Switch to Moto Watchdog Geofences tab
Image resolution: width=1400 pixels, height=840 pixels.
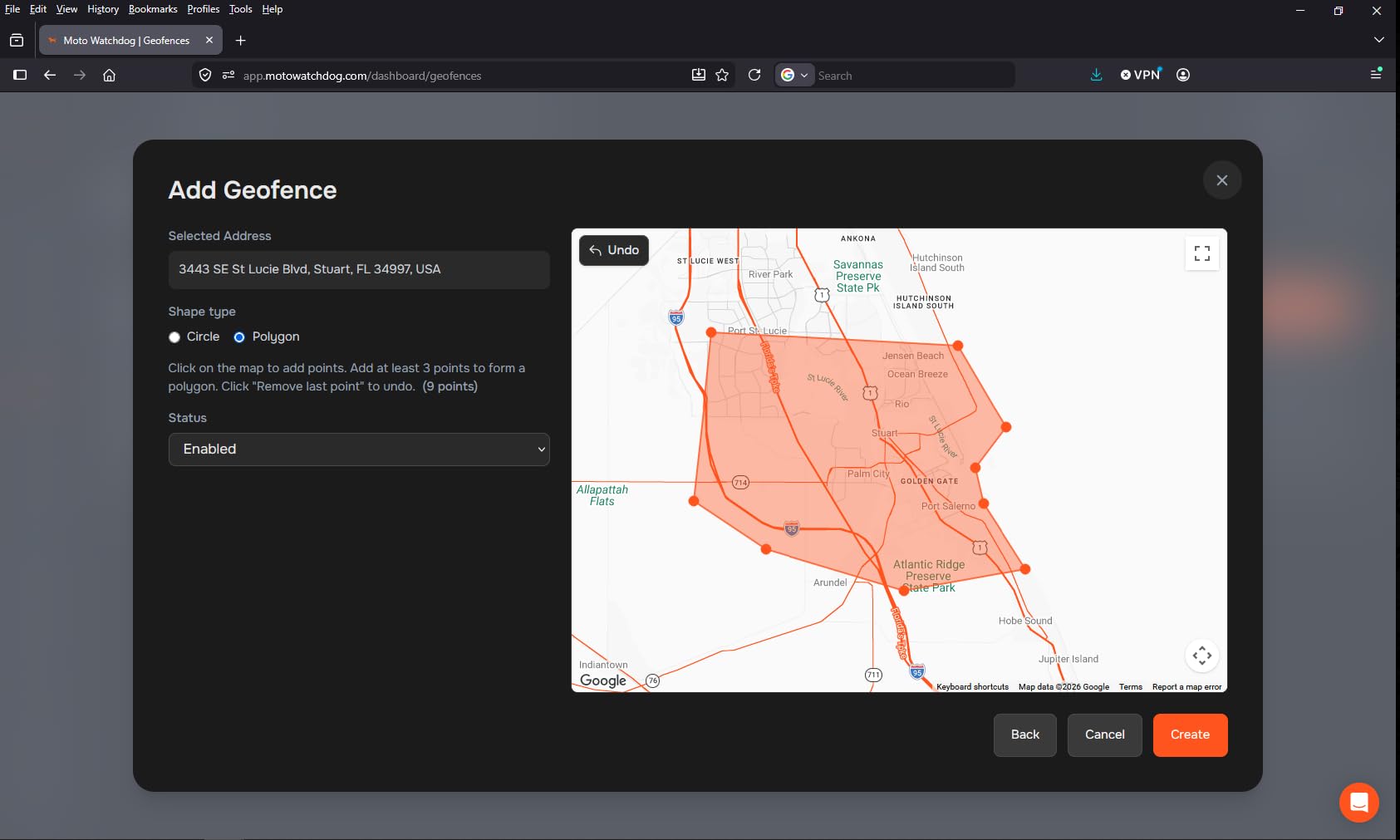pyautogui.click(x=126, y=41)
